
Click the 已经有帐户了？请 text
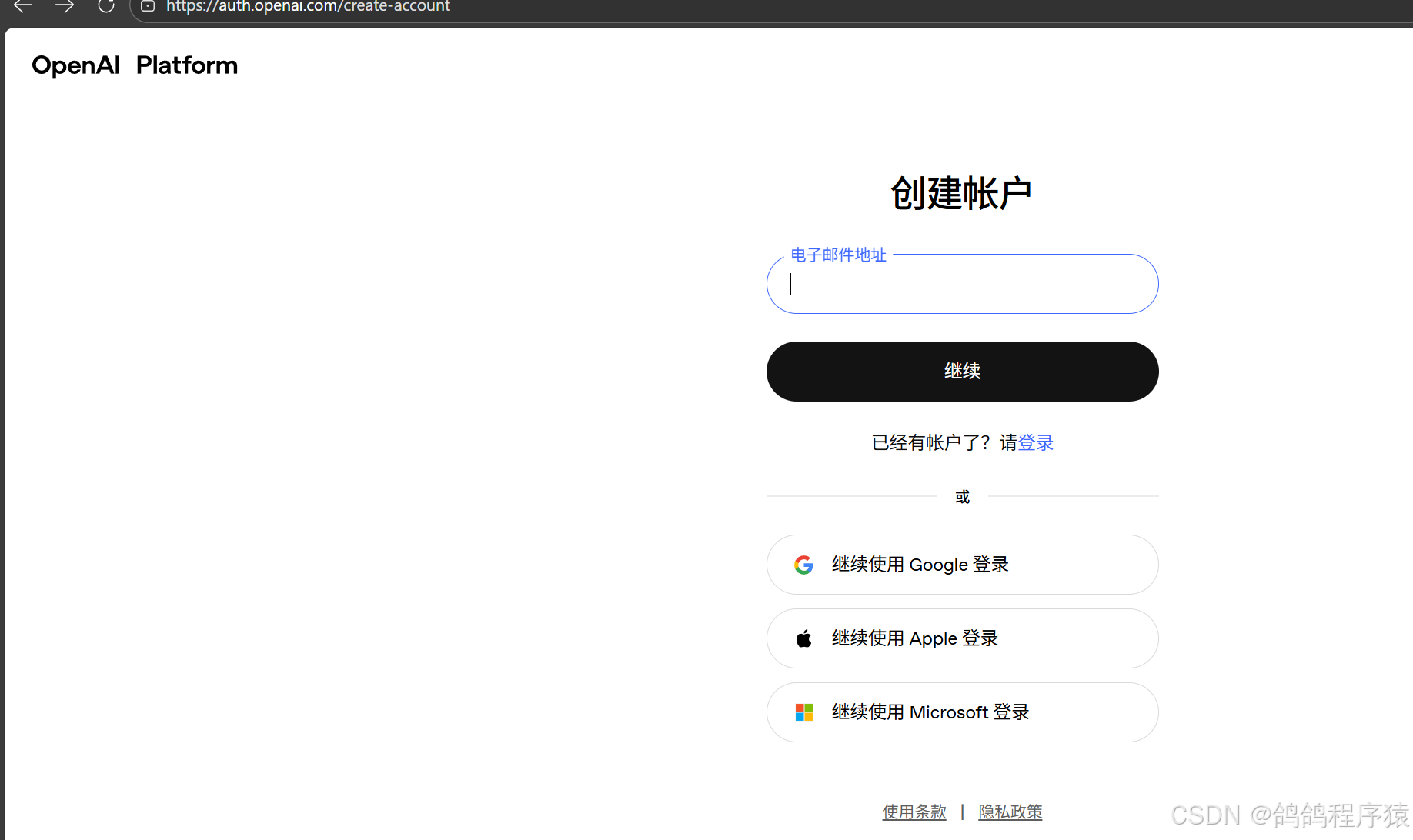(944, 442)
